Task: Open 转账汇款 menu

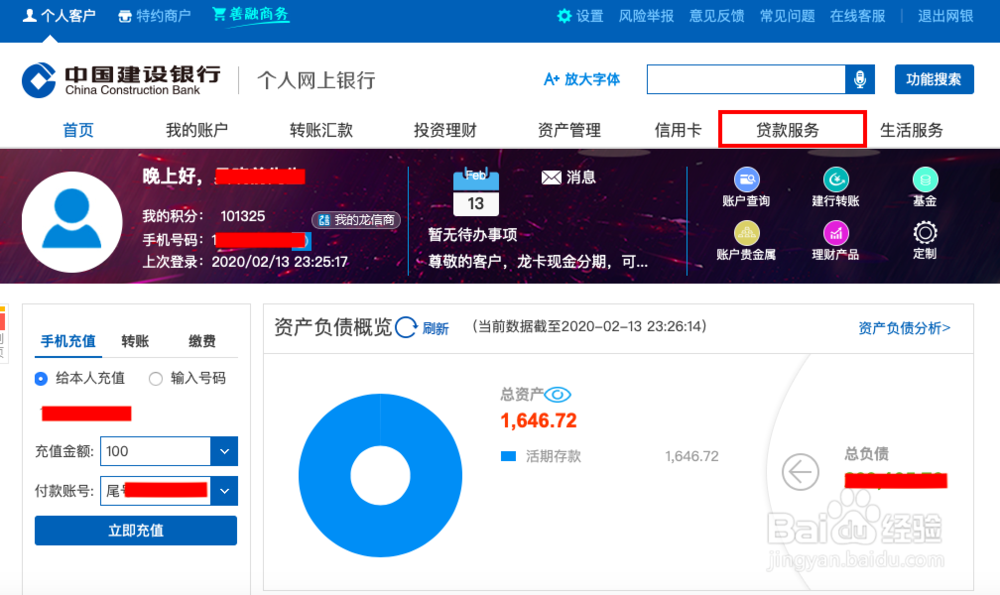Action: [x=321, y=130]
